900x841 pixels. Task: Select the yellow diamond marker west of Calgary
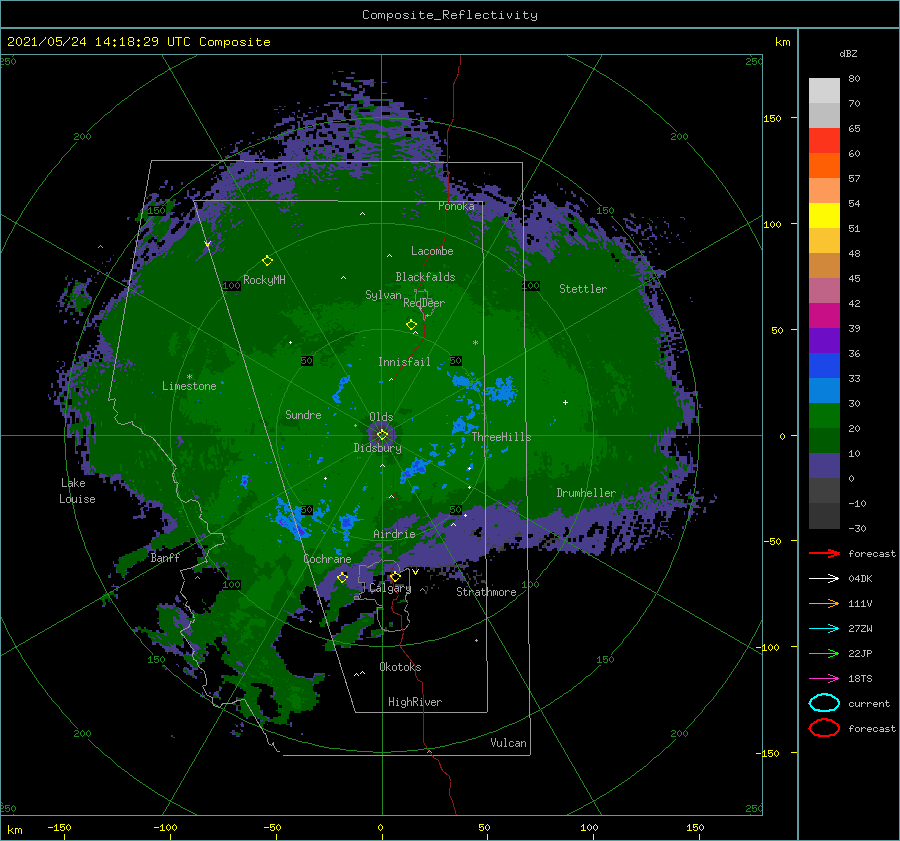342,577
